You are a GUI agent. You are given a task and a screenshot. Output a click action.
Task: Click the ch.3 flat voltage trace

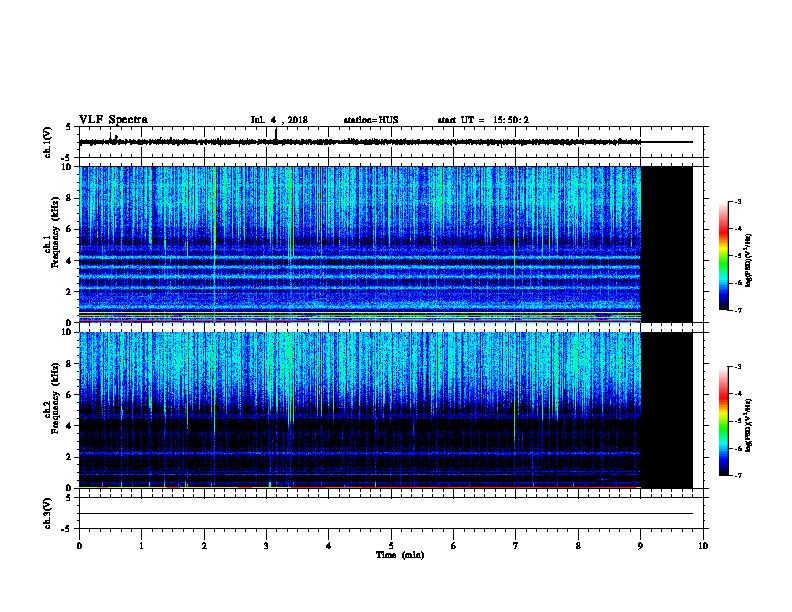(385, 514)
